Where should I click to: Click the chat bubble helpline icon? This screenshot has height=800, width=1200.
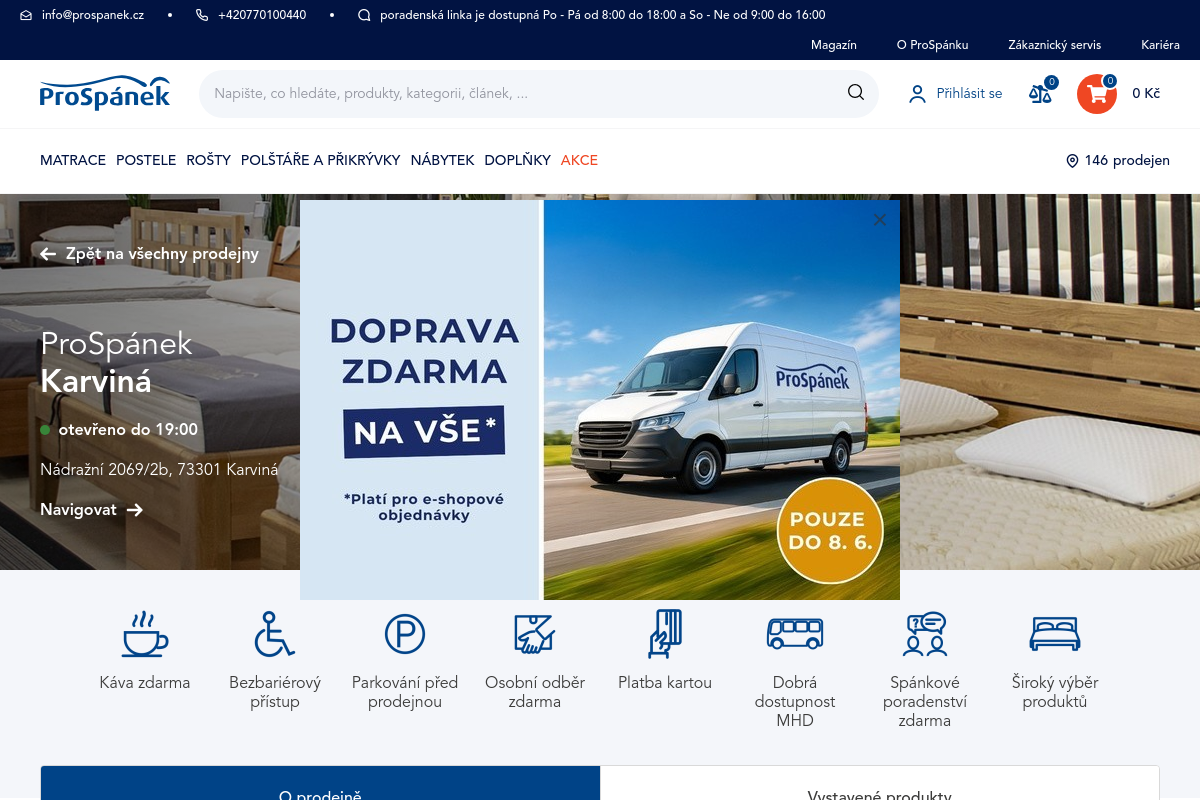[364, 15]
